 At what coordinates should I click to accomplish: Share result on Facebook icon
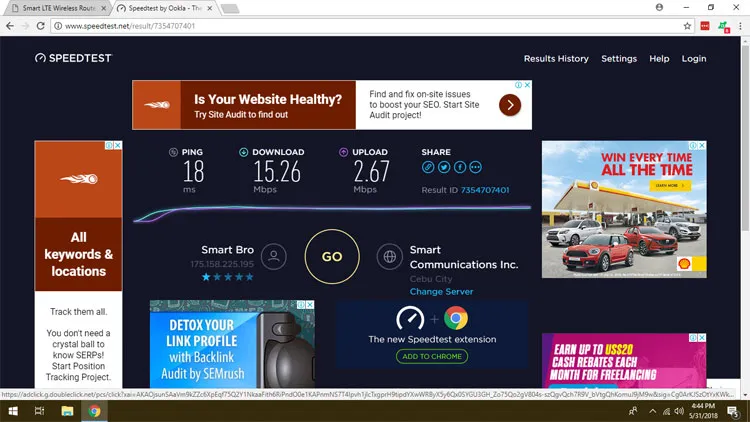point(460,167)
